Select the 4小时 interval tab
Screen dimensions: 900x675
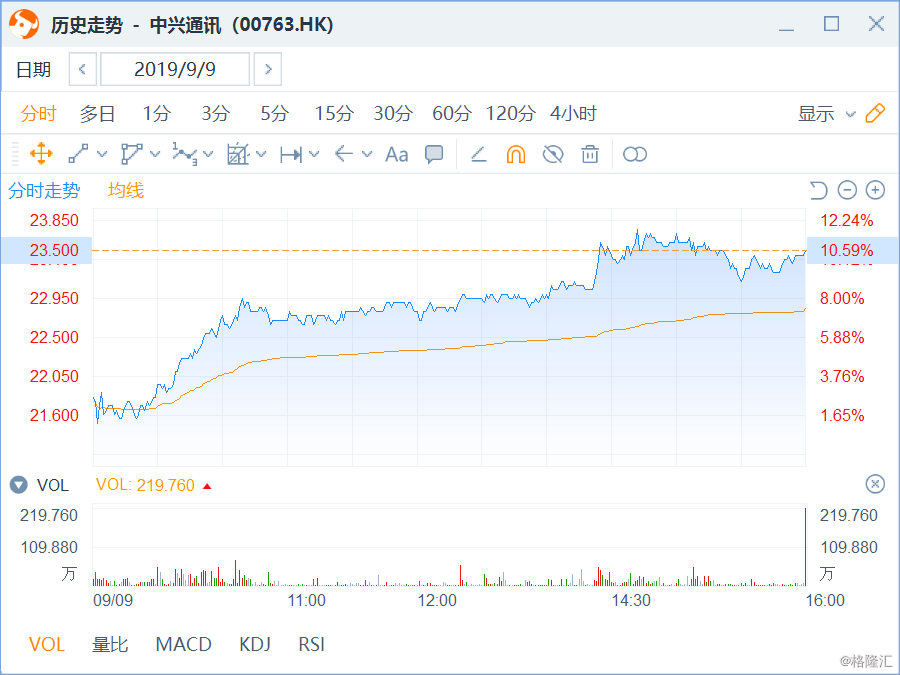(573, 114)
